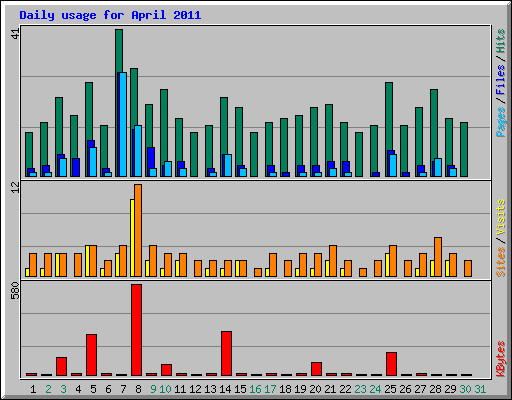Select the red KBytes bar on day 10
The width and height of the screenshot is (512, 400).
pos(166,370)
